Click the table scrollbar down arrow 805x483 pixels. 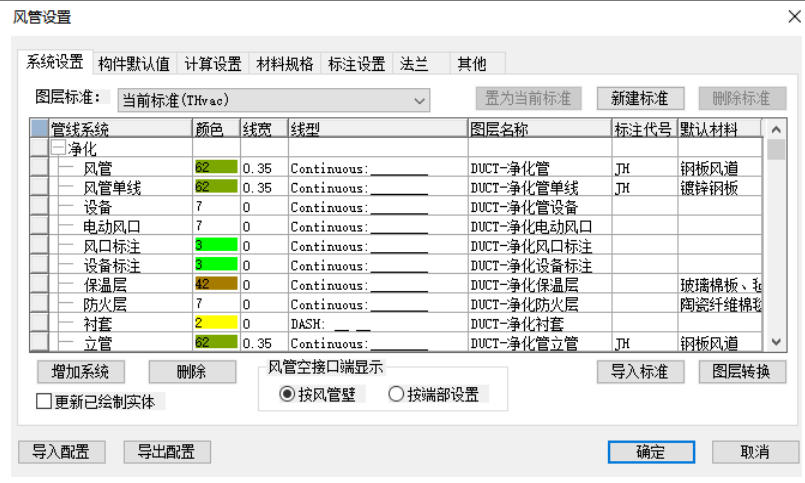click(776, 342)
